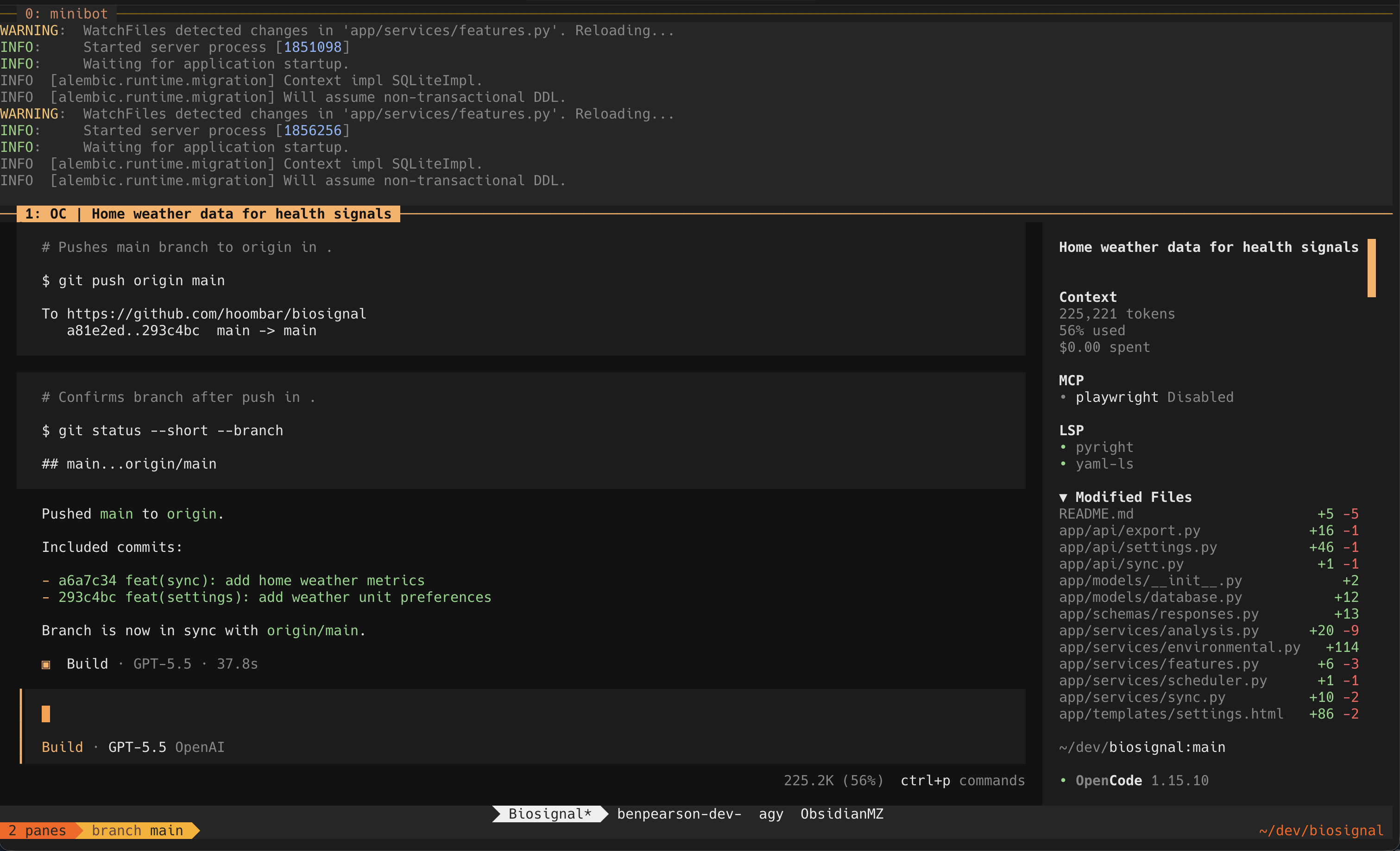Screen dimensions: 1400x851
Task: Click '## main...origin/main' output line
Action: click(x=129, y=464)
